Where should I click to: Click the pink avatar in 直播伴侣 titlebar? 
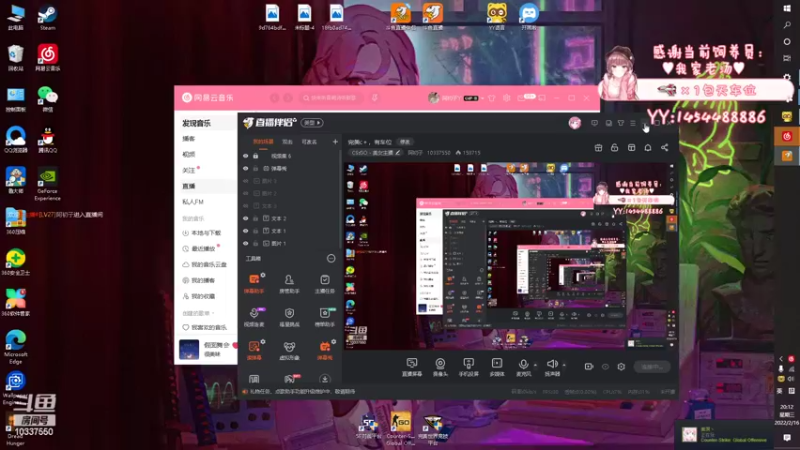click(x=575, y=123)
